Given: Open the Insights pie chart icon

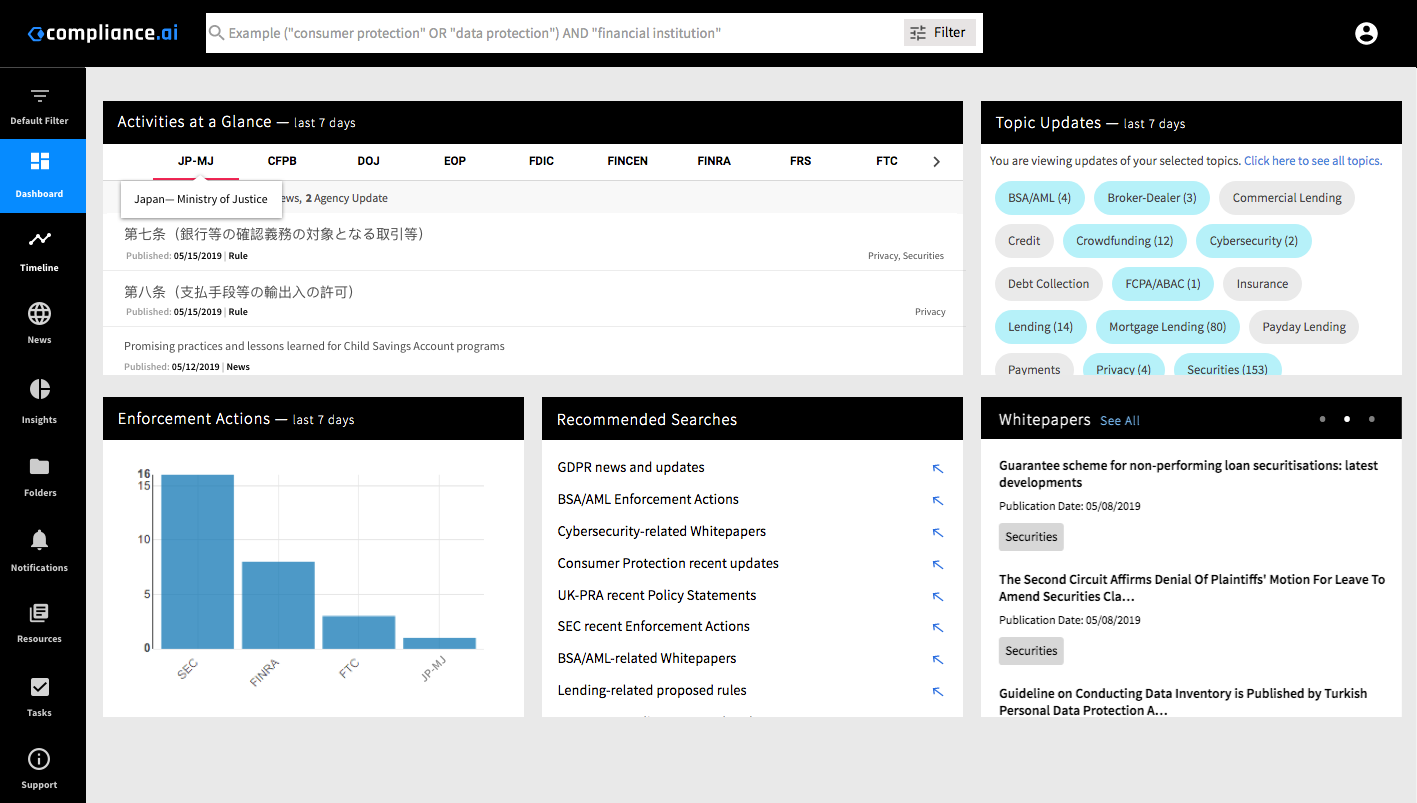Looking at the screenshot, I should coord(39,389).
